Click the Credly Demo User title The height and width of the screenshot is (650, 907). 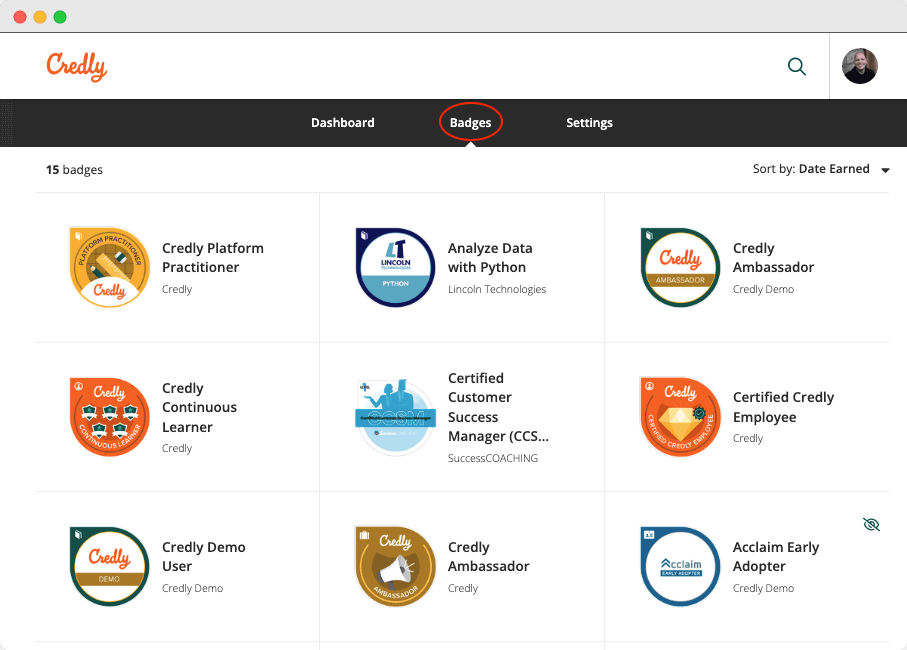tap(204, 556)
